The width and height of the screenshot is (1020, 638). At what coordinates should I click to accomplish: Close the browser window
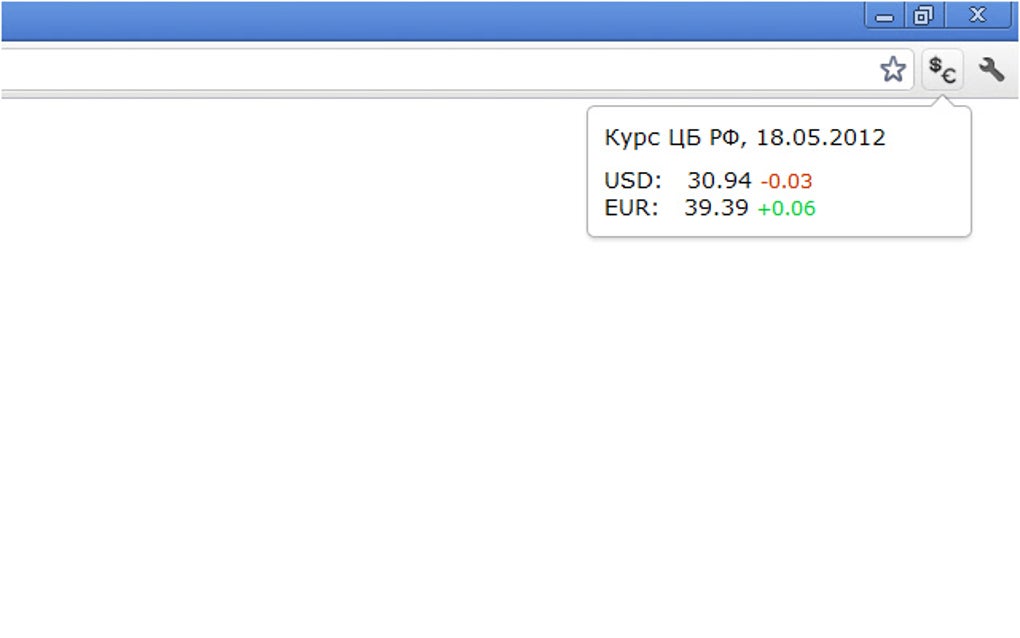(x=977, y=15)
